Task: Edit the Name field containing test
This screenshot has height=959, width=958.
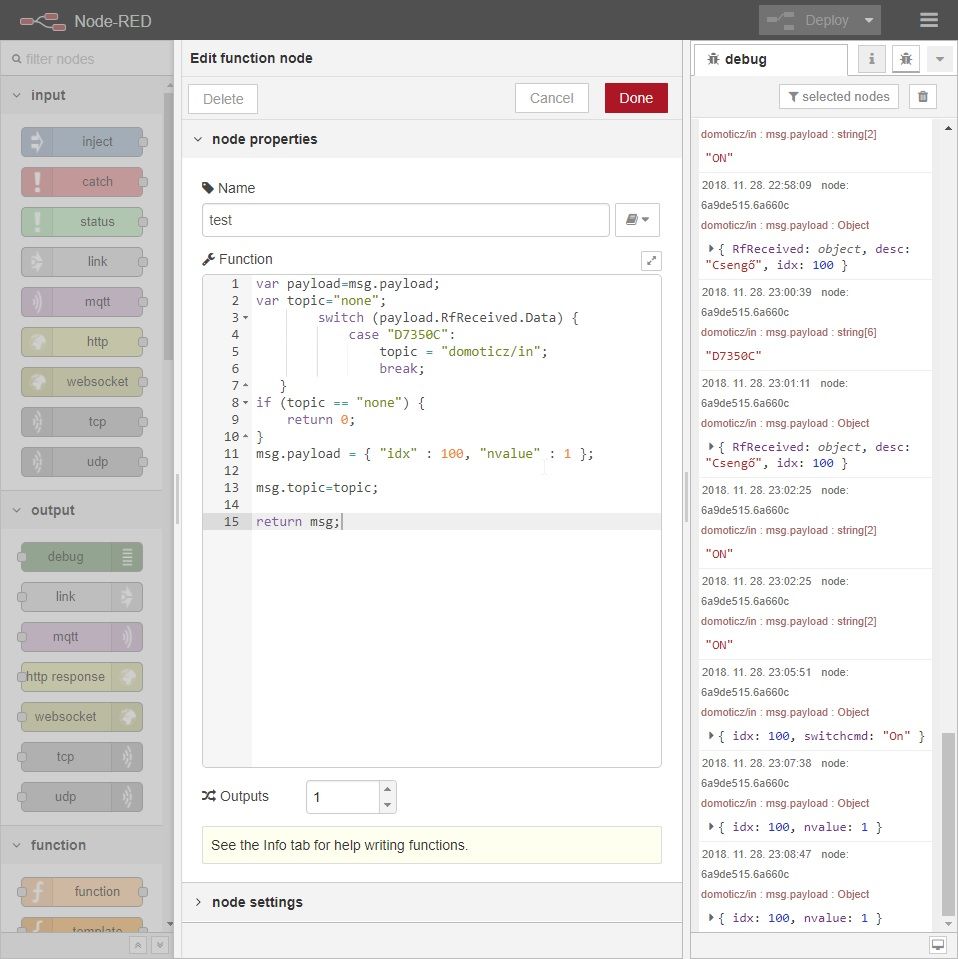Action: pyautogui.click(x=406, y=220)
